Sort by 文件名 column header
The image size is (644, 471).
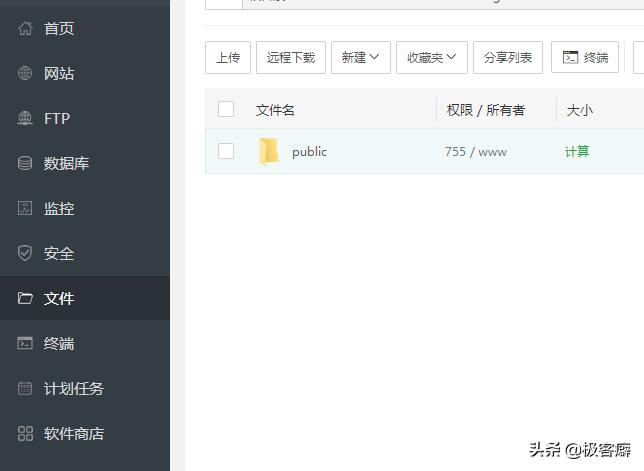pos(275,110)
